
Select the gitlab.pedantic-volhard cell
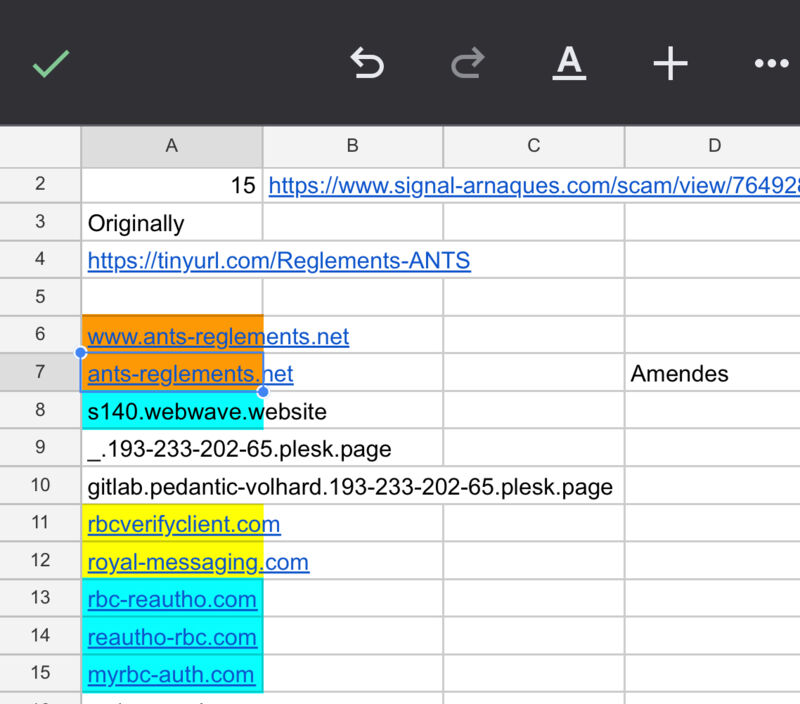(172, 486)
